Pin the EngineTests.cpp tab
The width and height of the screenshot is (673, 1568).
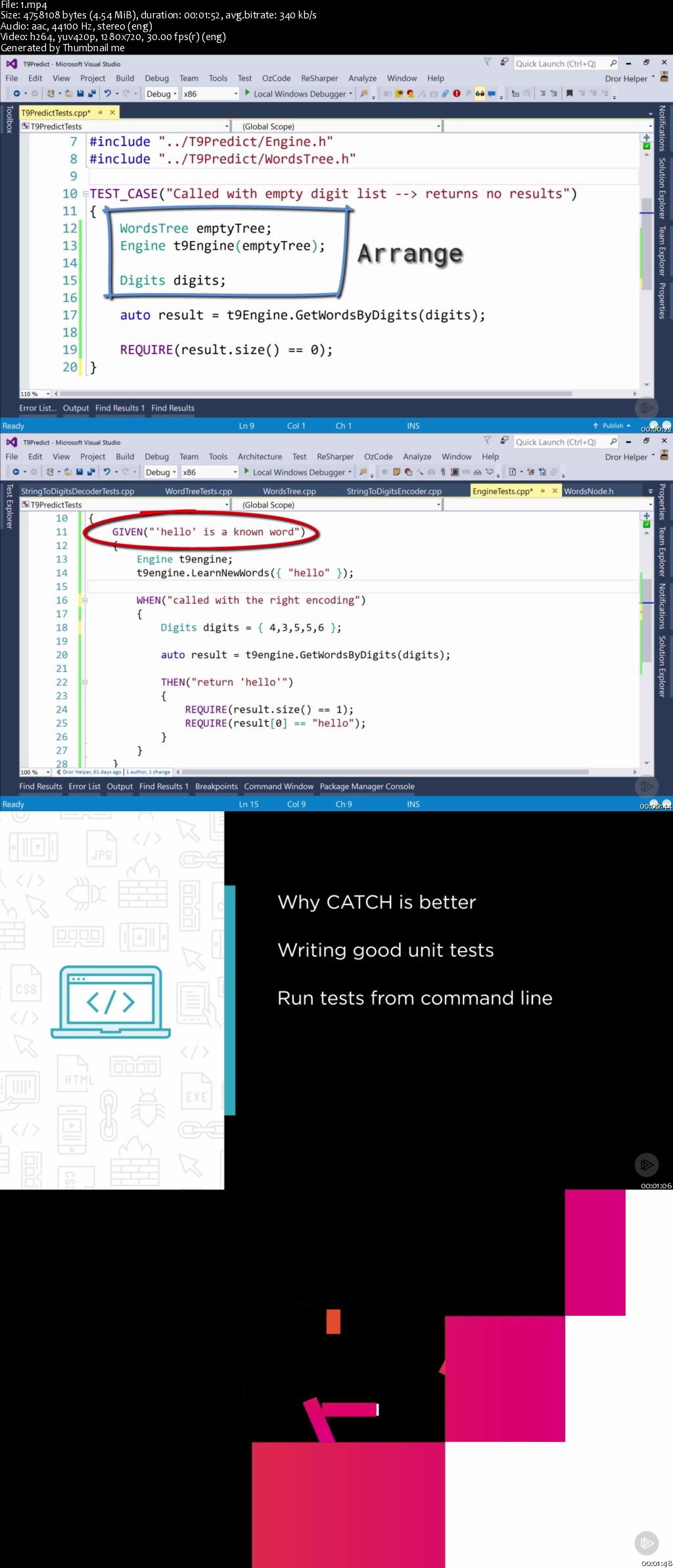click(543, 491)
